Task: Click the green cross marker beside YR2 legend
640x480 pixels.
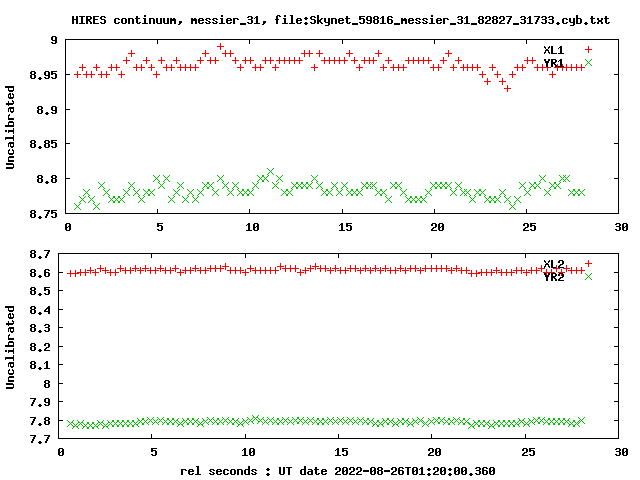Action: click(x=588, y=276)
